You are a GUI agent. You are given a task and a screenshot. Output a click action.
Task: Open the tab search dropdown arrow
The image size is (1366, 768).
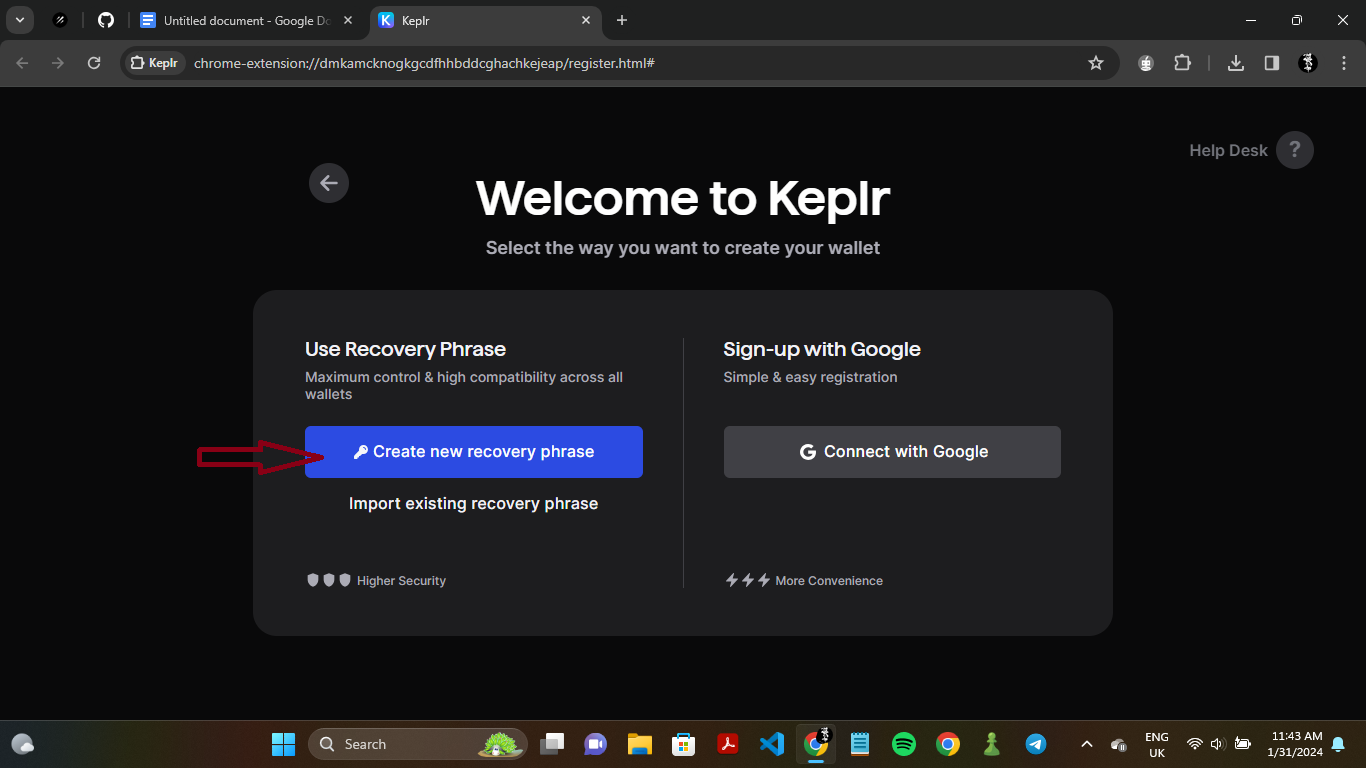click(x=19, y=20)
